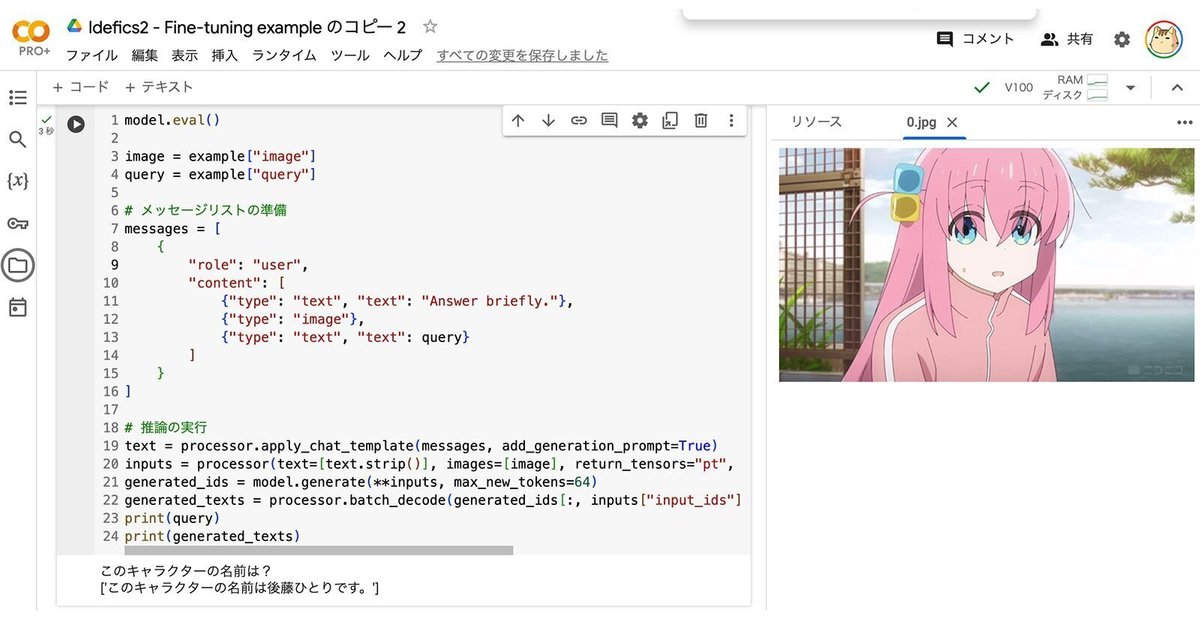Copy link to cell icon
1200x619 pixels.
[579, 121]
